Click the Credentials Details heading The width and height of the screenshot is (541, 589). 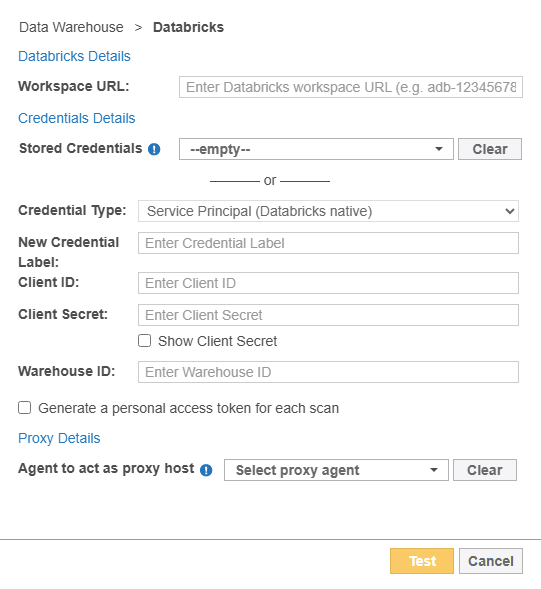(77, 118)
